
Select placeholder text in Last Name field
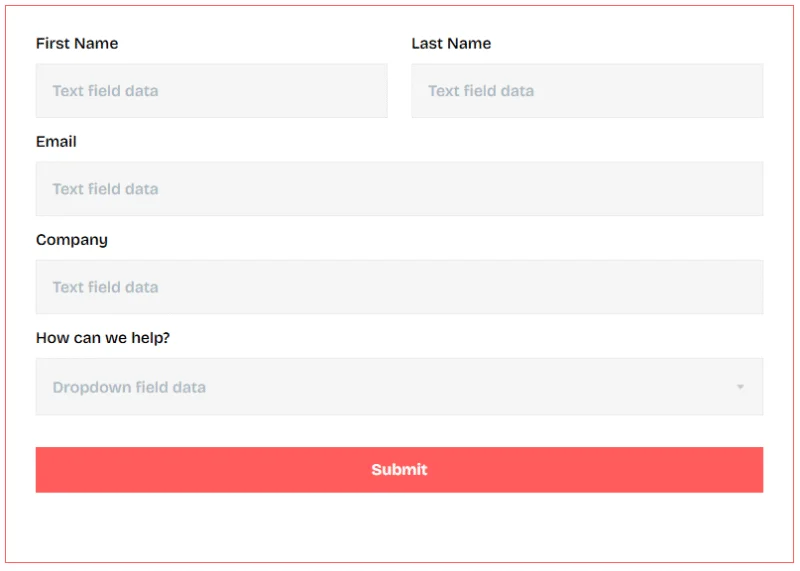coord(481,91)
